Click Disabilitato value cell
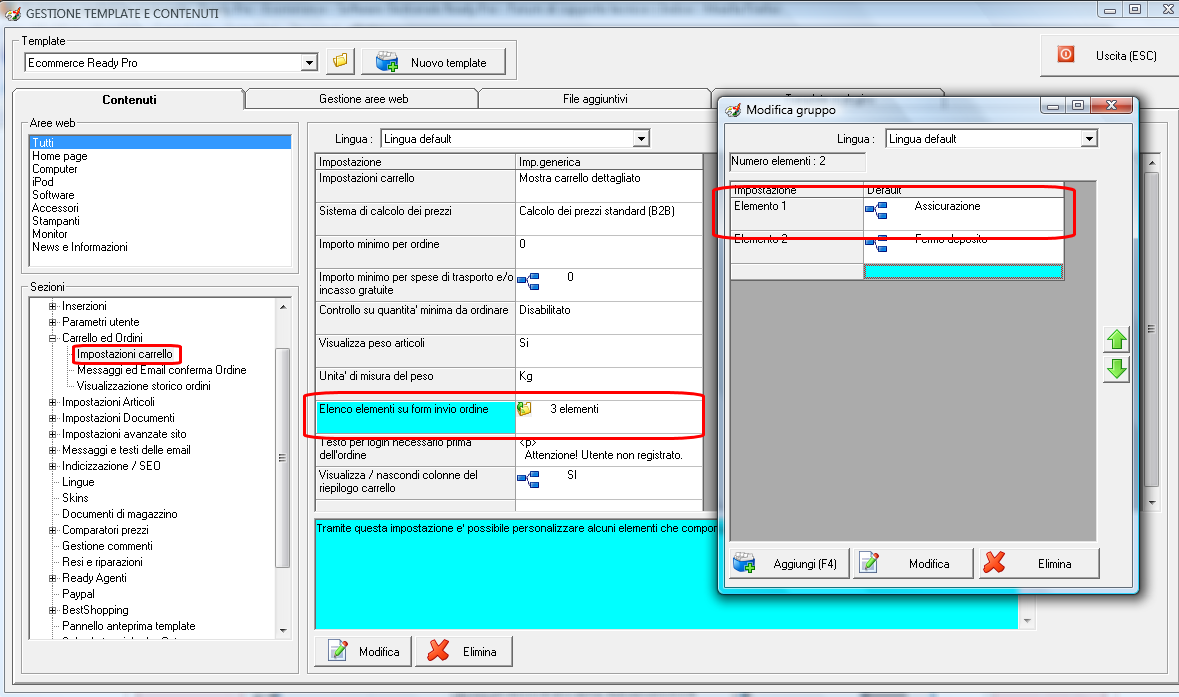This screenshot has width=1179, height=697. pyautogui.click(x=609, y=318)
